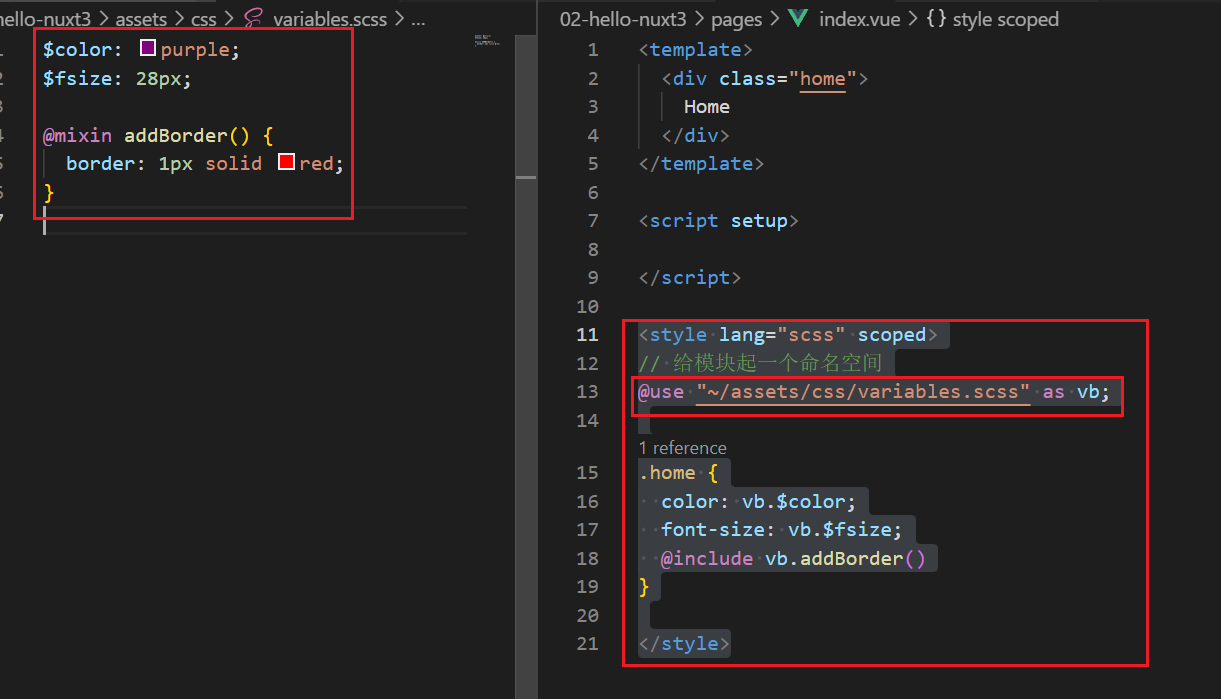Click the closing "</template>" tag
This screenshot has width=1221, height=699.
coord(702,164)
